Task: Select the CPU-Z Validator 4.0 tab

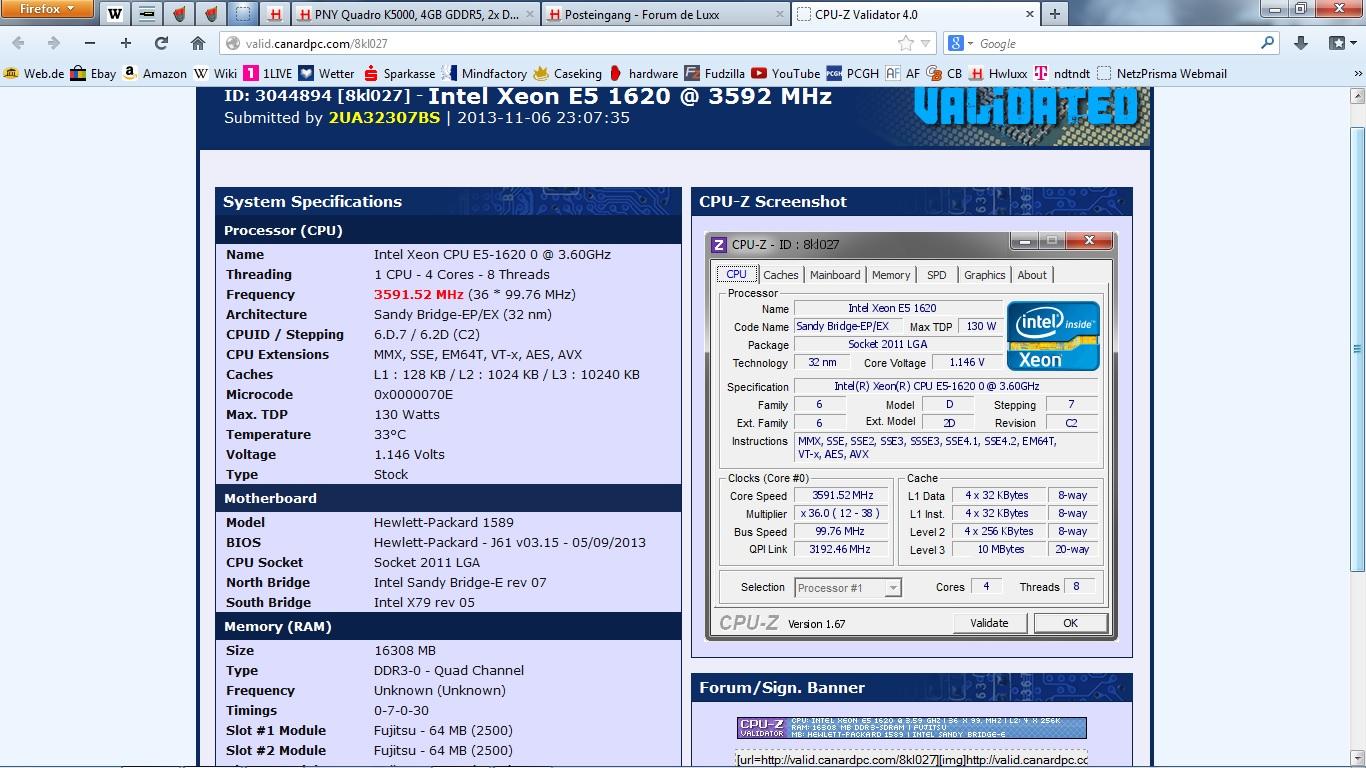Action: coord(915,14)
